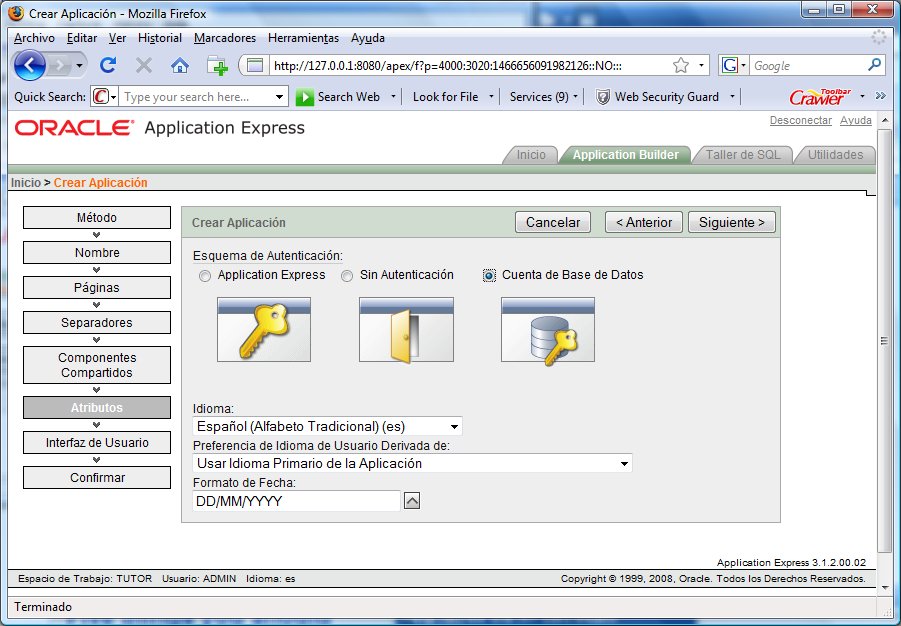Open the address bar URL dropdown arrow

coord(702,66)
